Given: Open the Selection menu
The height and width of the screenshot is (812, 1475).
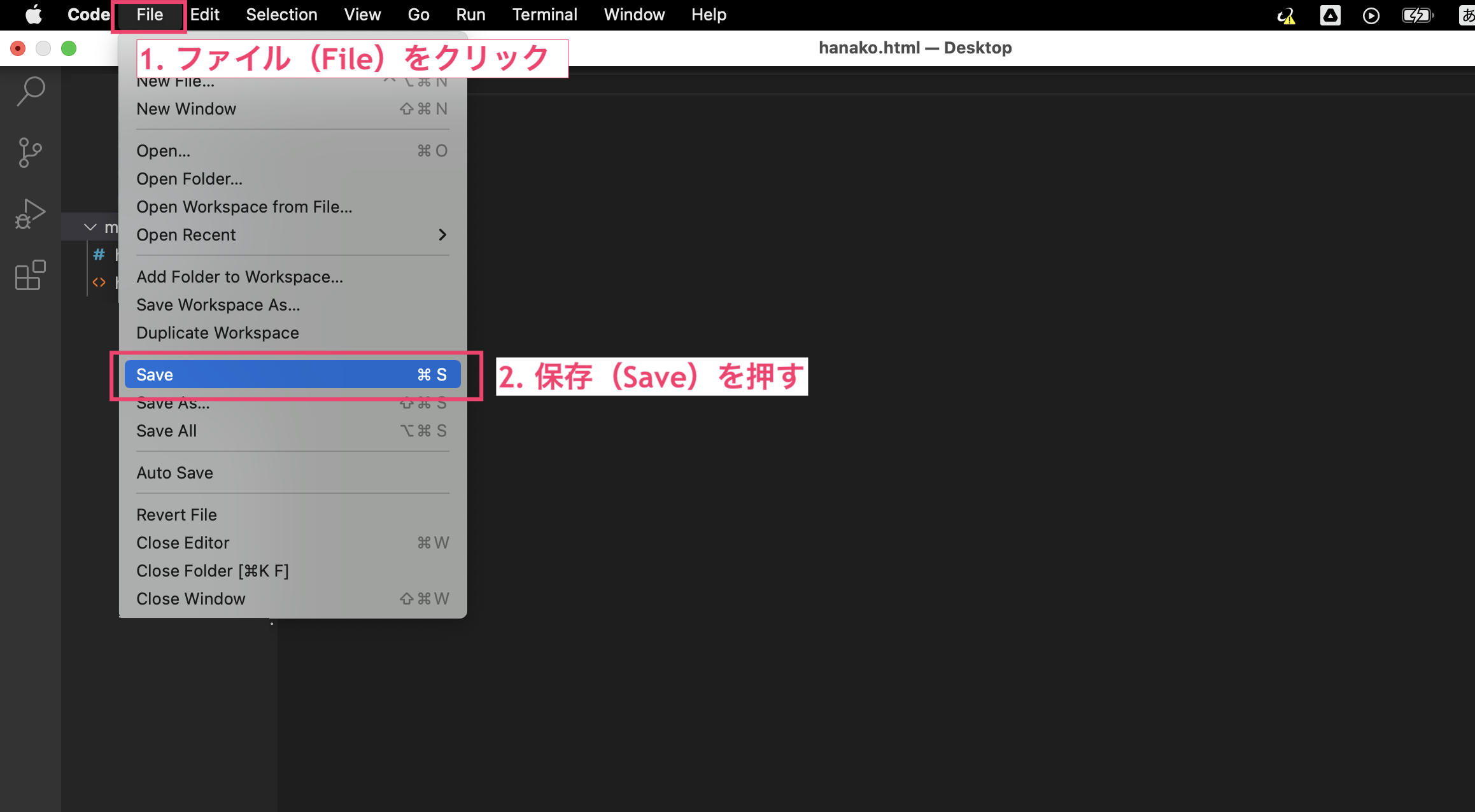Looking at the screenshot, I should 281,15.
